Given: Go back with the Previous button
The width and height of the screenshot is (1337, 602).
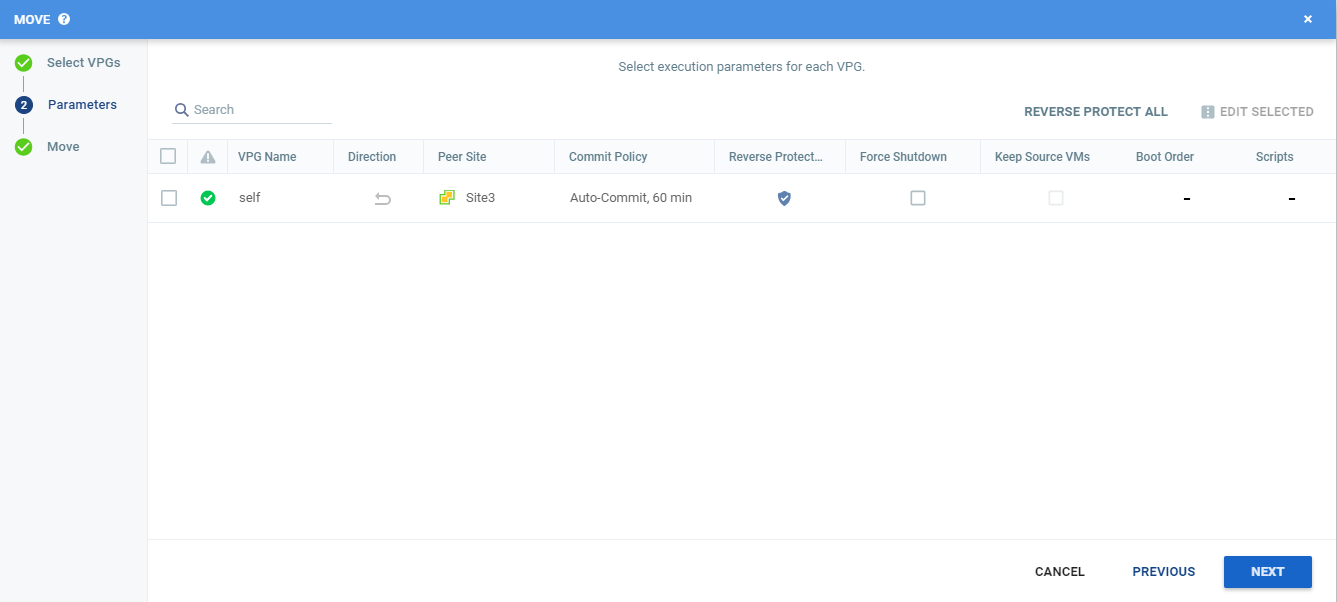Looking at the screenshot, I should [x=1164, y=572].
